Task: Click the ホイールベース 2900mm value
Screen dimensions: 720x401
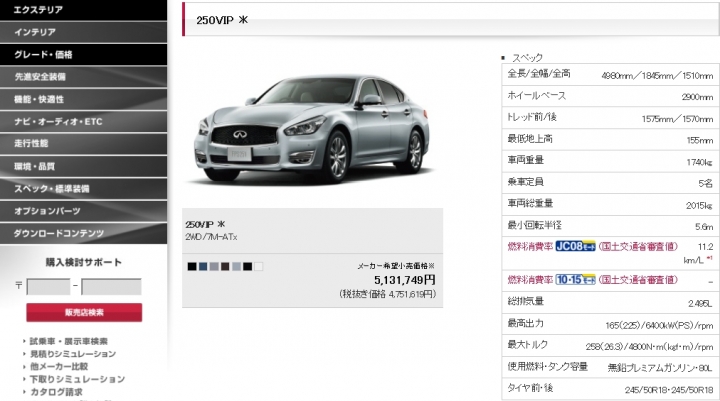Action: pos(697,97)
